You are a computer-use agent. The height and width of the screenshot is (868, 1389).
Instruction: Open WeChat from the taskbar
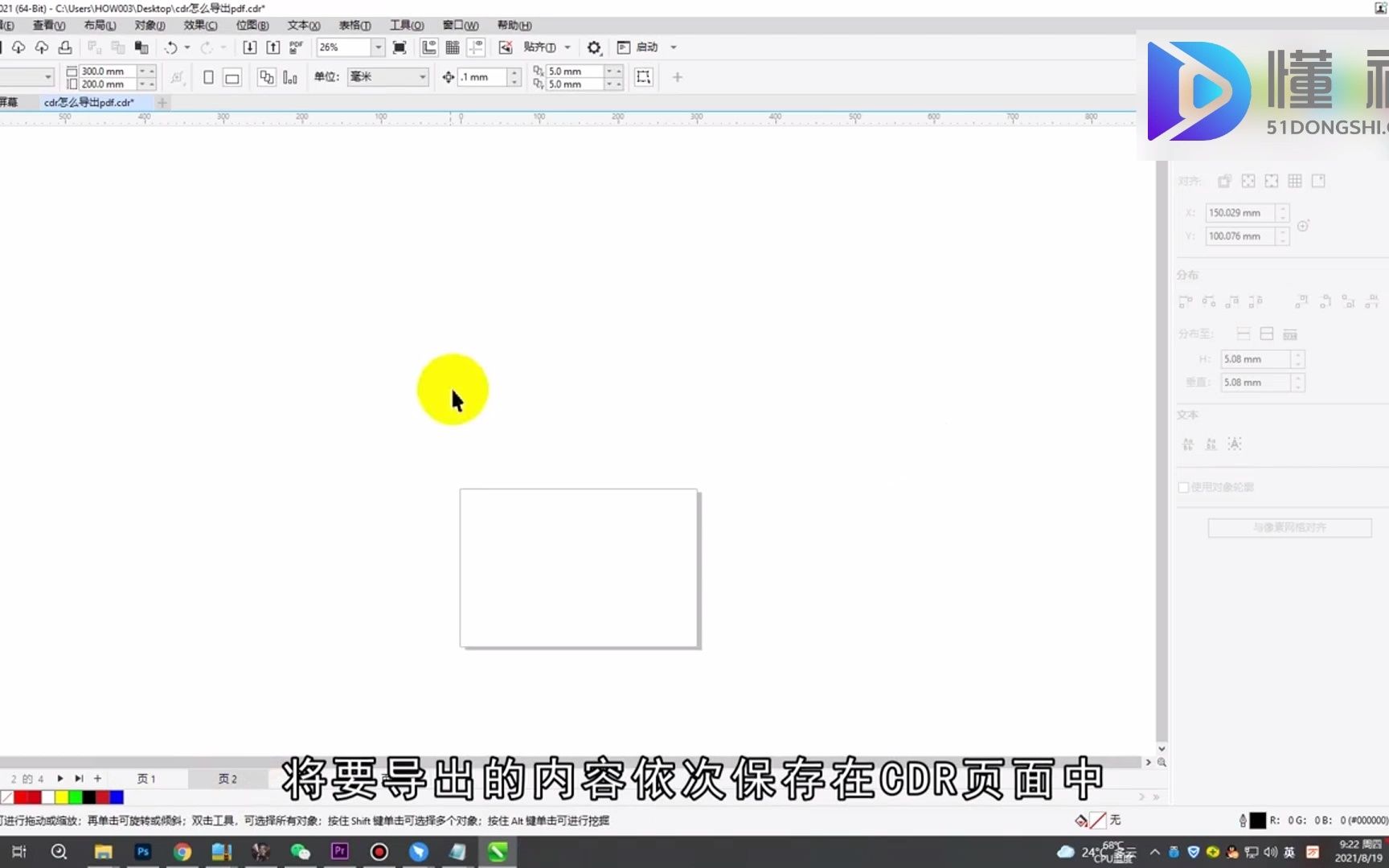301,852
